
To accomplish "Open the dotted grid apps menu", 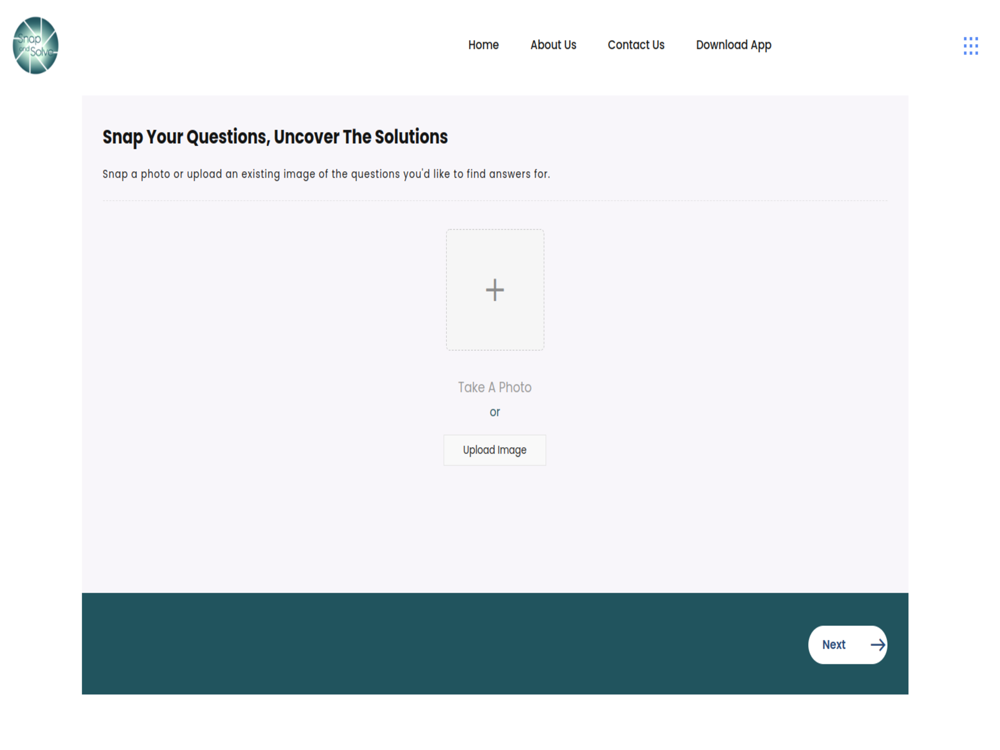I will pos(970,45).
